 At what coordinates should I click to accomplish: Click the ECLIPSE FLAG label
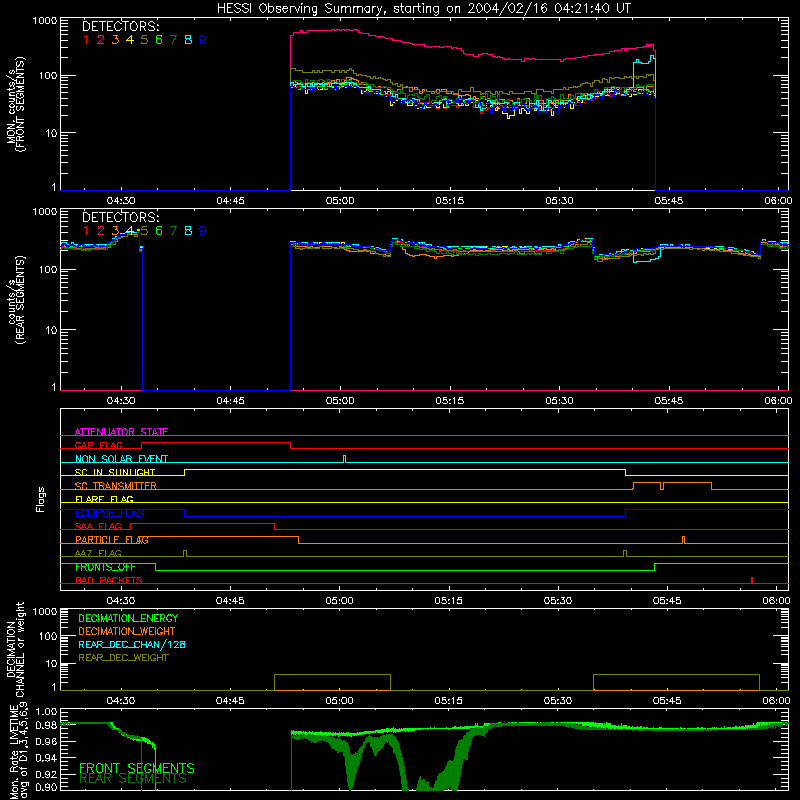pos(109,513)
